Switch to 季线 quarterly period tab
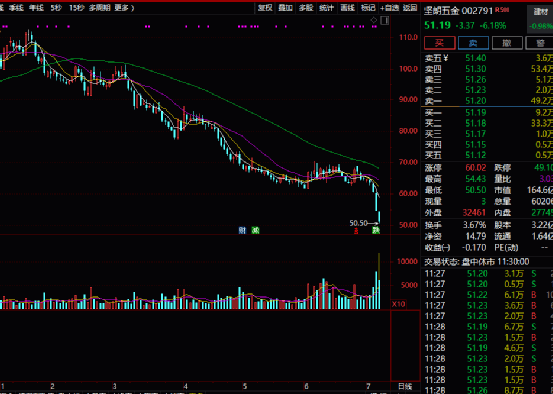 [16, 8]
